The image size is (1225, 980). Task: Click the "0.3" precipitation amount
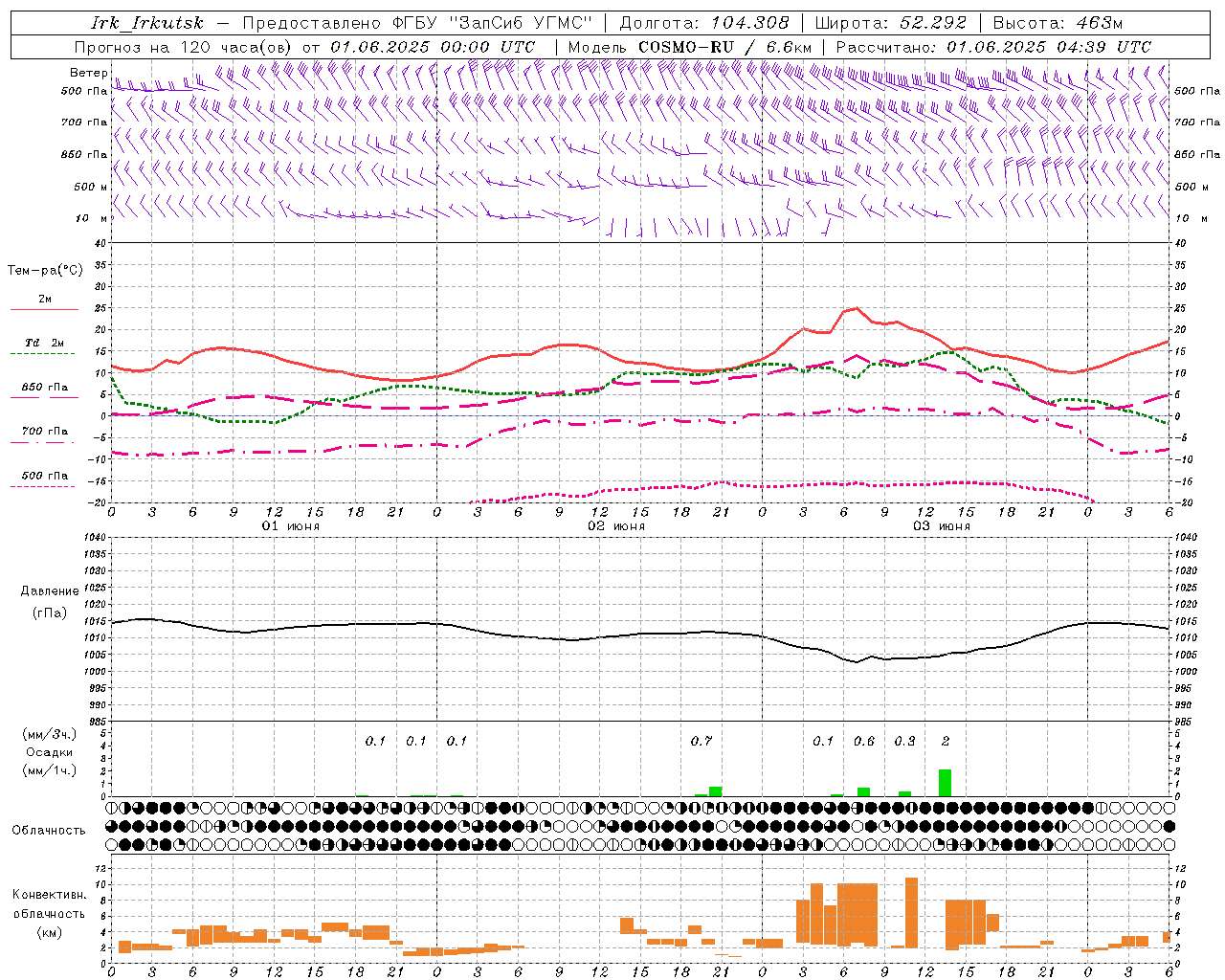coord(904,741)
